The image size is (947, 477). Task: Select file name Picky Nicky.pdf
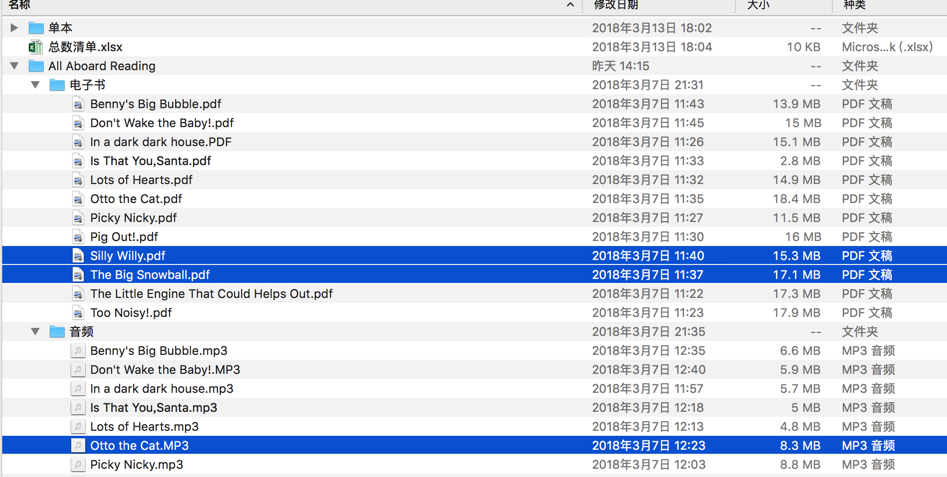133,218
